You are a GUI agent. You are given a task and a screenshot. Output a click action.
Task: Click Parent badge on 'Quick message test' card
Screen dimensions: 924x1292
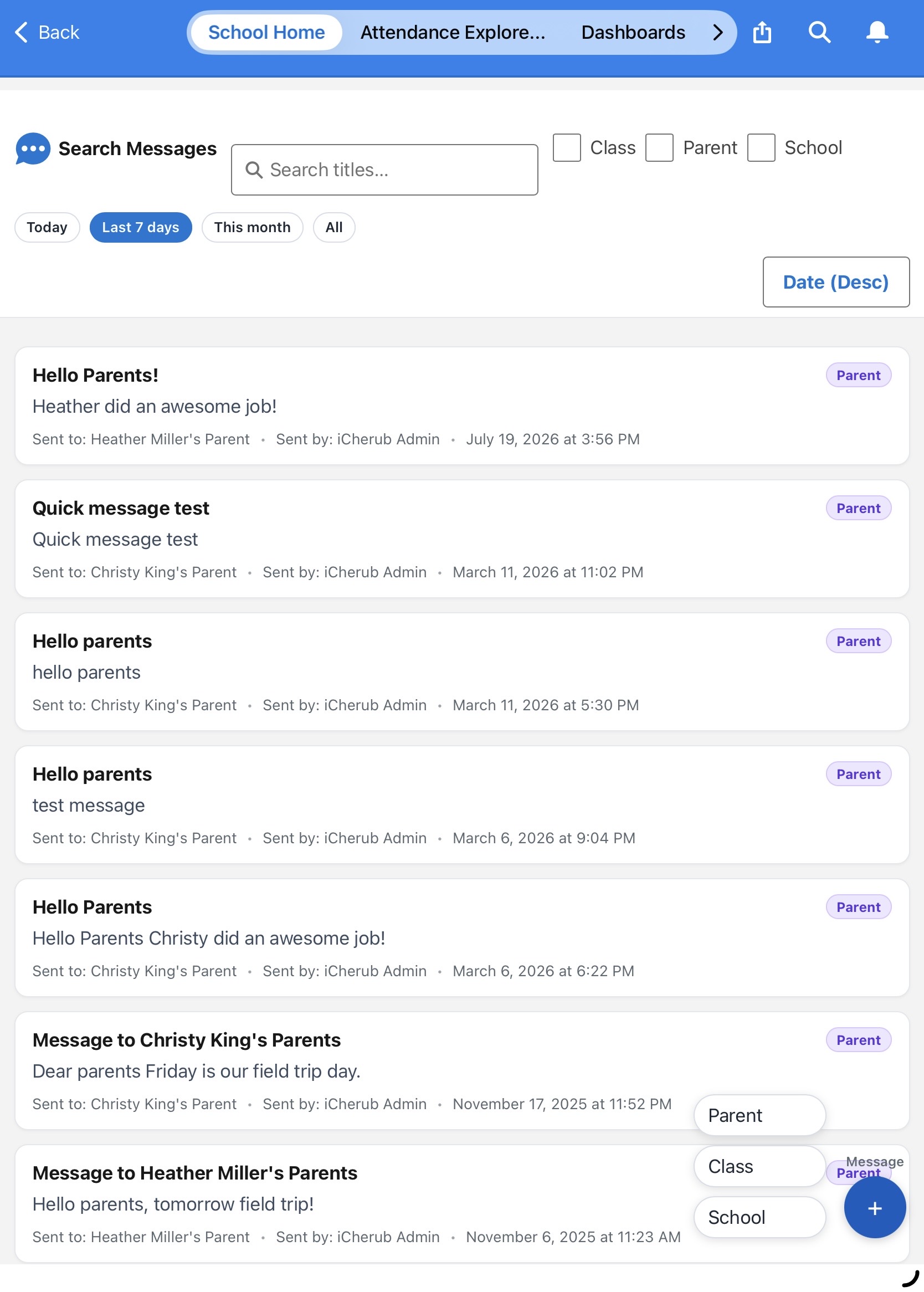click(858, 508)
